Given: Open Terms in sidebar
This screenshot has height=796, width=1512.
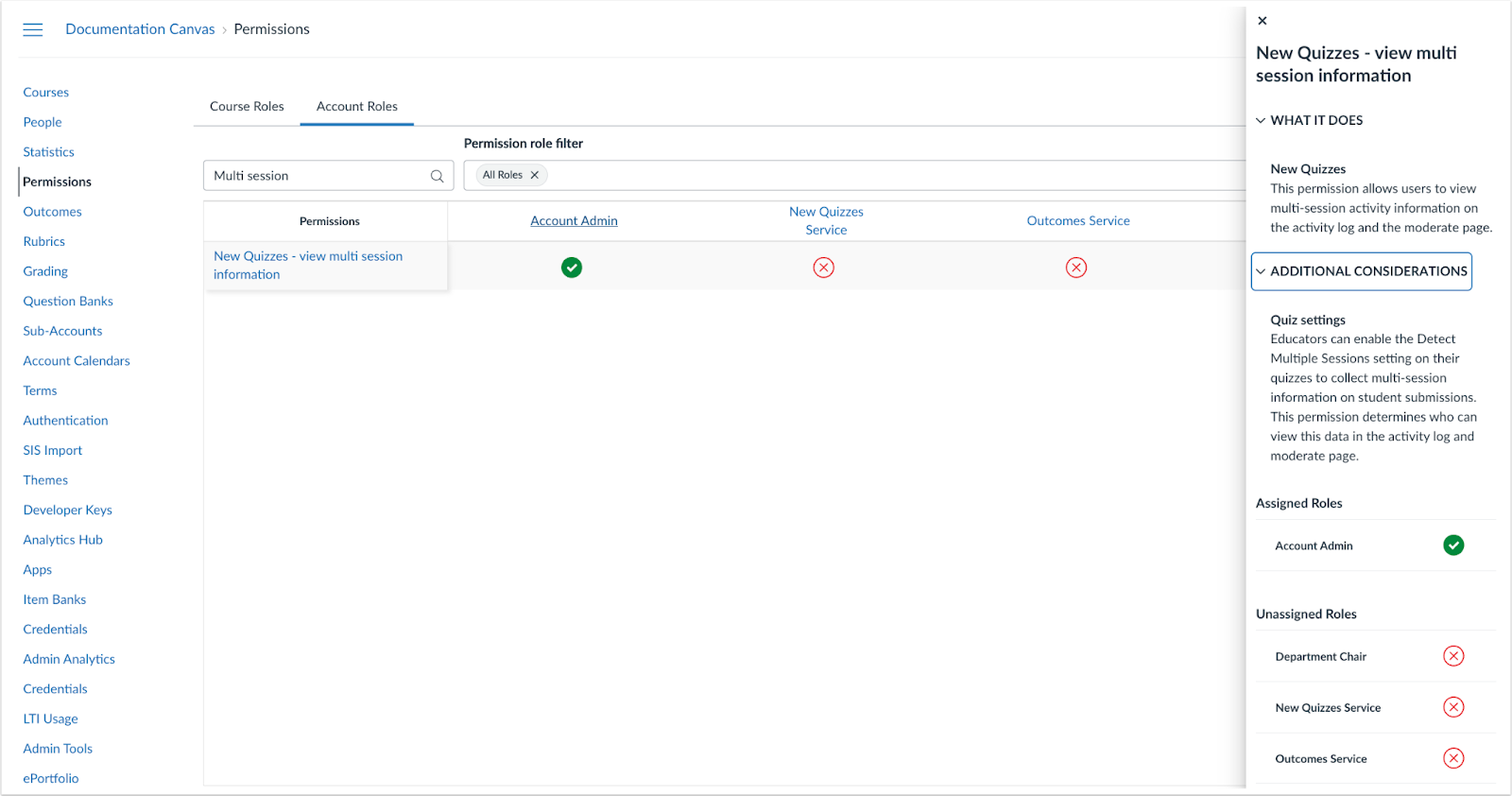Looking at the screenshot, I should click(41, 390).
